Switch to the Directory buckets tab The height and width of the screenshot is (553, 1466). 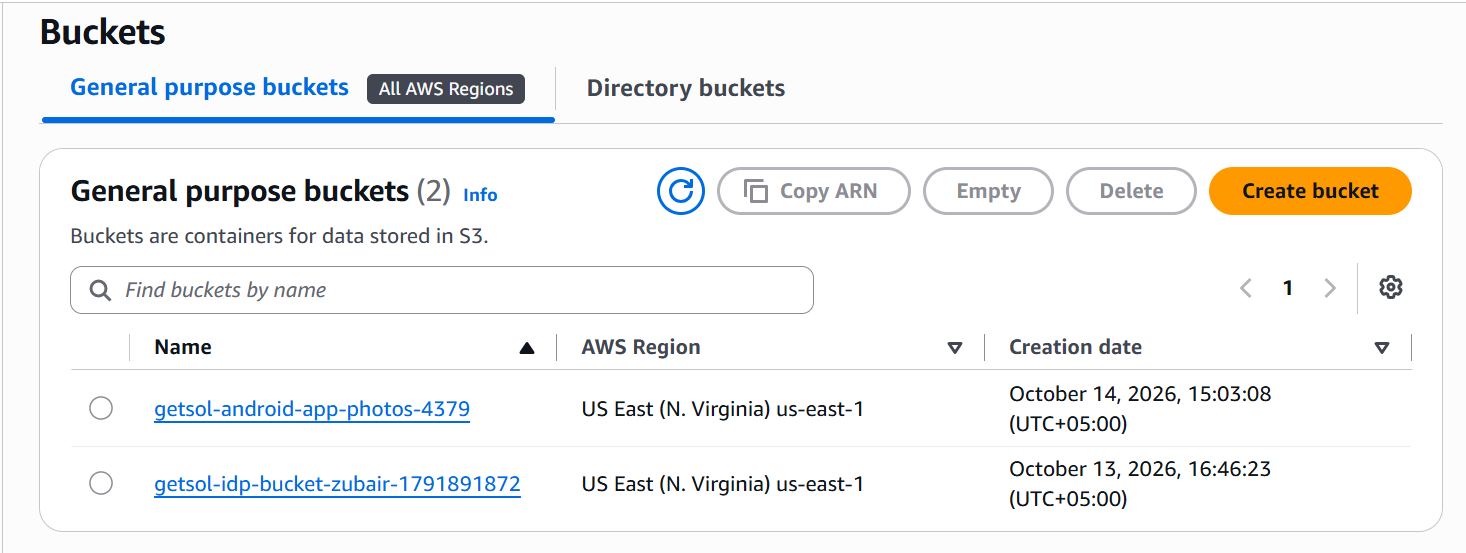click(686, 88)
